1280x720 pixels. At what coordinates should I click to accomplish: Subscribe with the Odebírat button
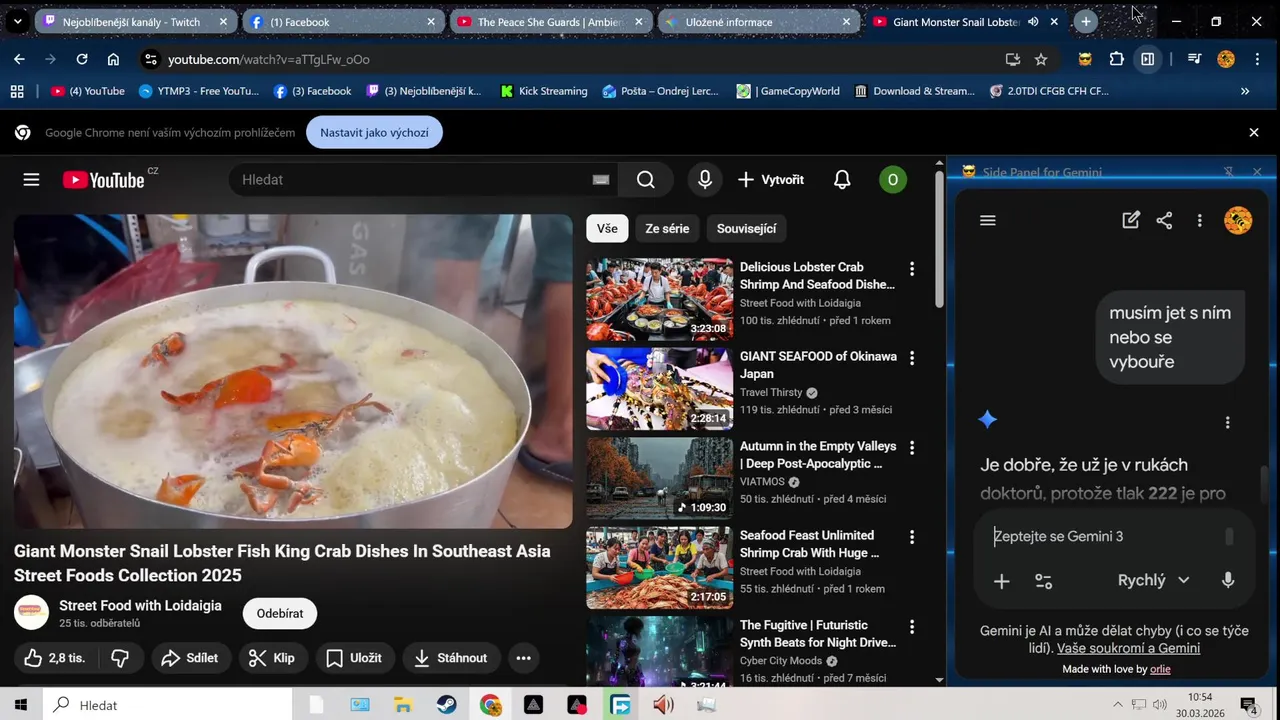pos(280,614)
